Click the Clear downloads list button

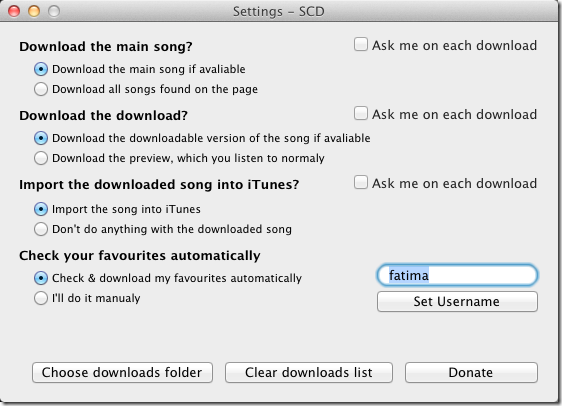(309, 372)
